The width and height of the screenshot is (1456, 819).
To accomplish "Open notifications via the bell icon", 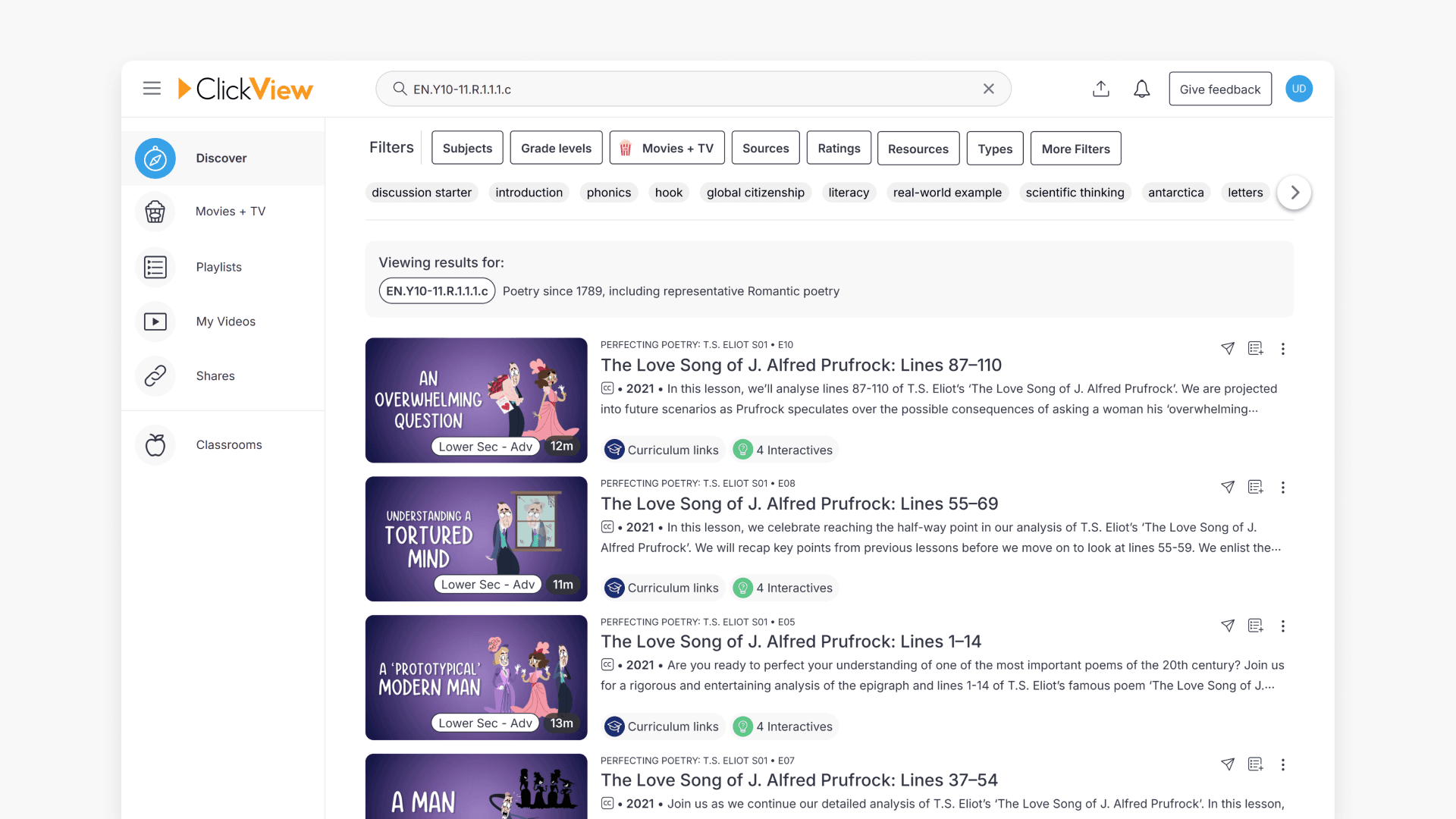I will point(1141,89).
